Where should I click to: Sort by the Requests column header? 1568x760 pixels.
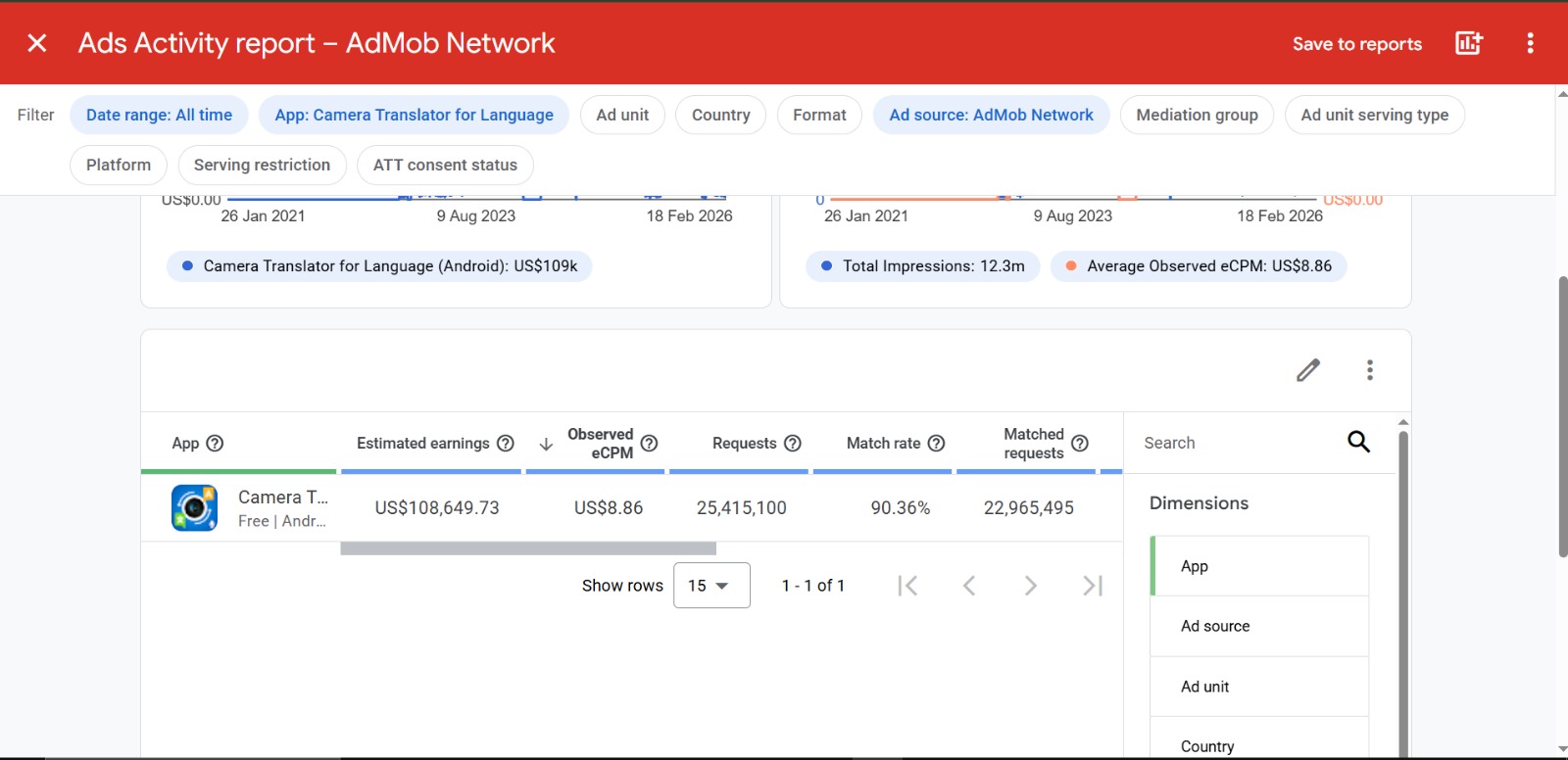click(x=744, y=443)
